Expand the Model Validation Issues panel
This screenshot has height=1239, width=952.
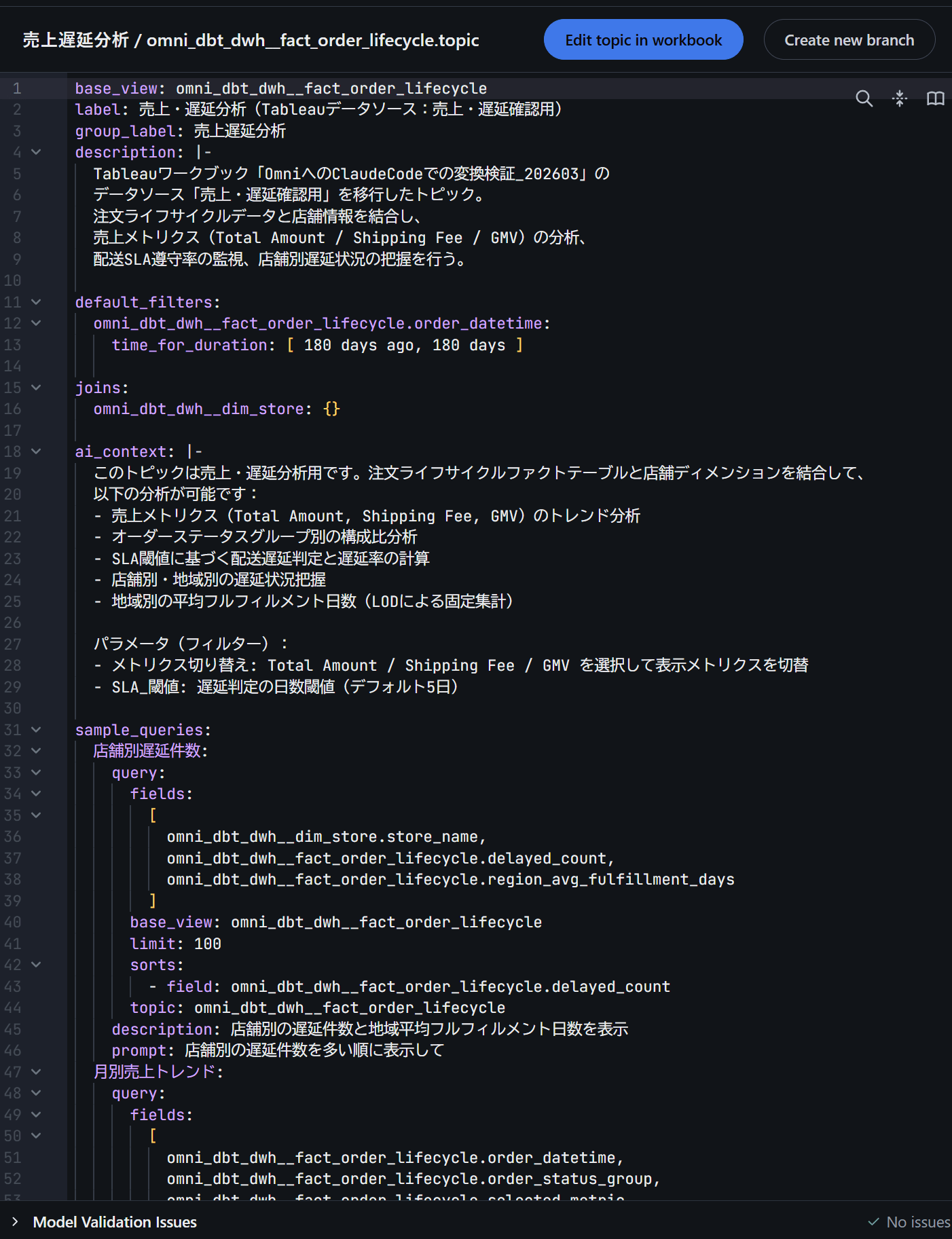[x=15, y=1222]
